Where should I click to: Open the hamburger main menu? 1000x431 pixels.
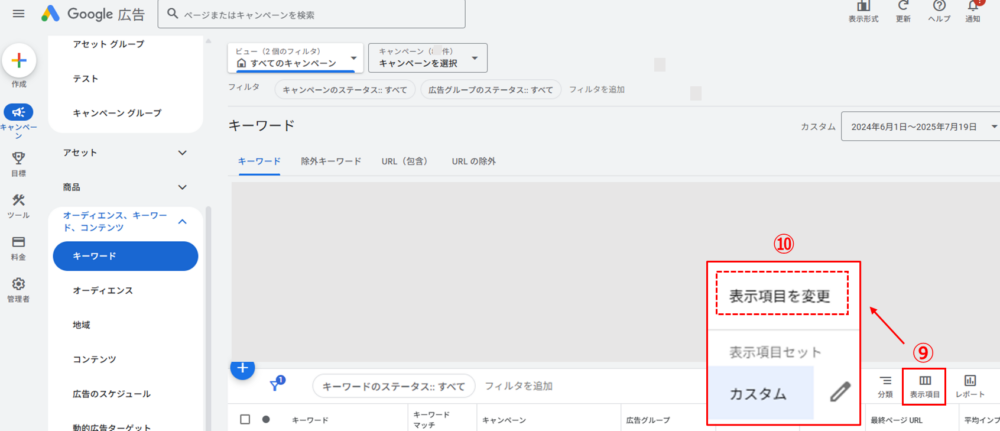point(18,13)
